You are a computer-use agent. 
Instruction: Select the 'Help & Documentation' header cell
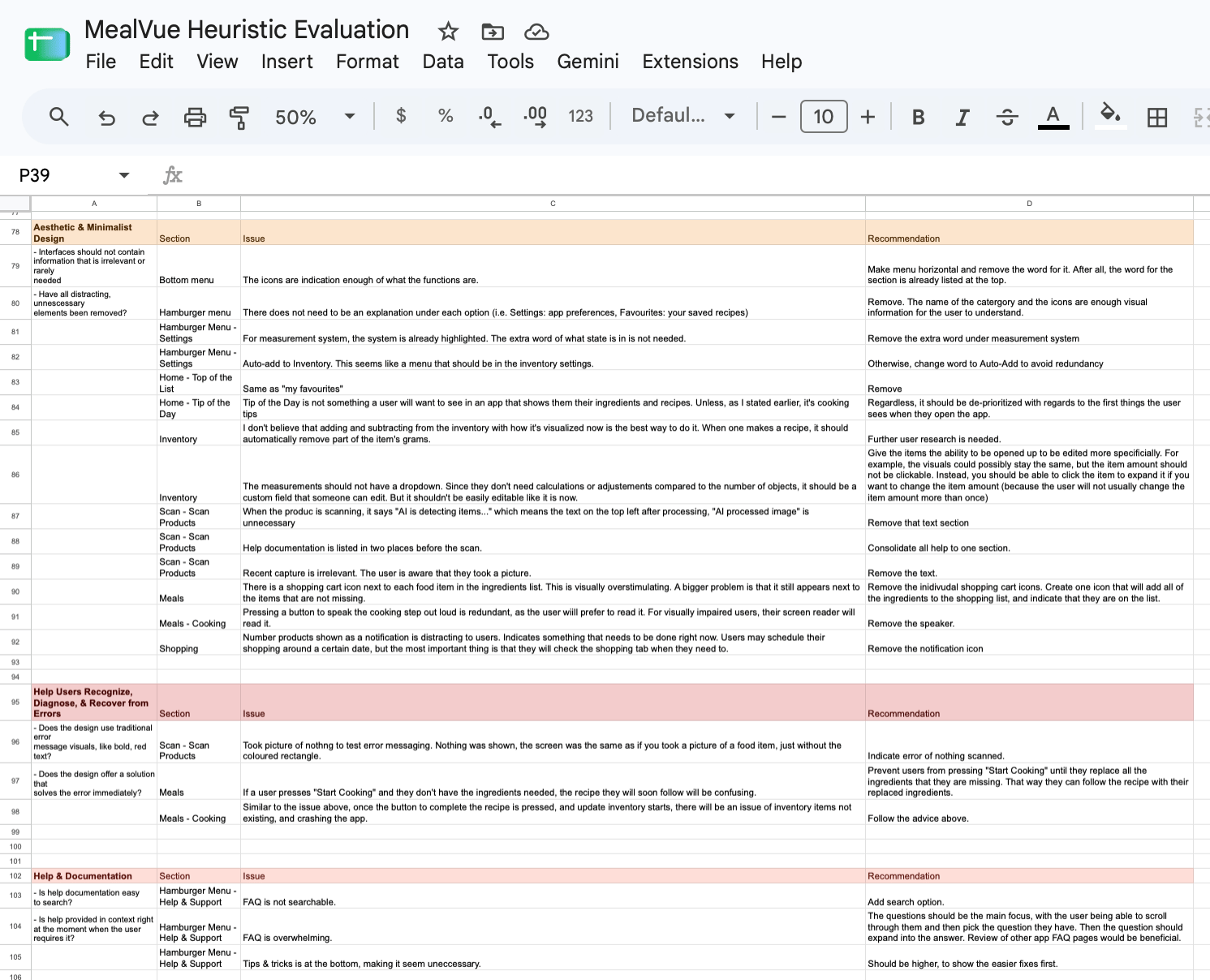94,876
